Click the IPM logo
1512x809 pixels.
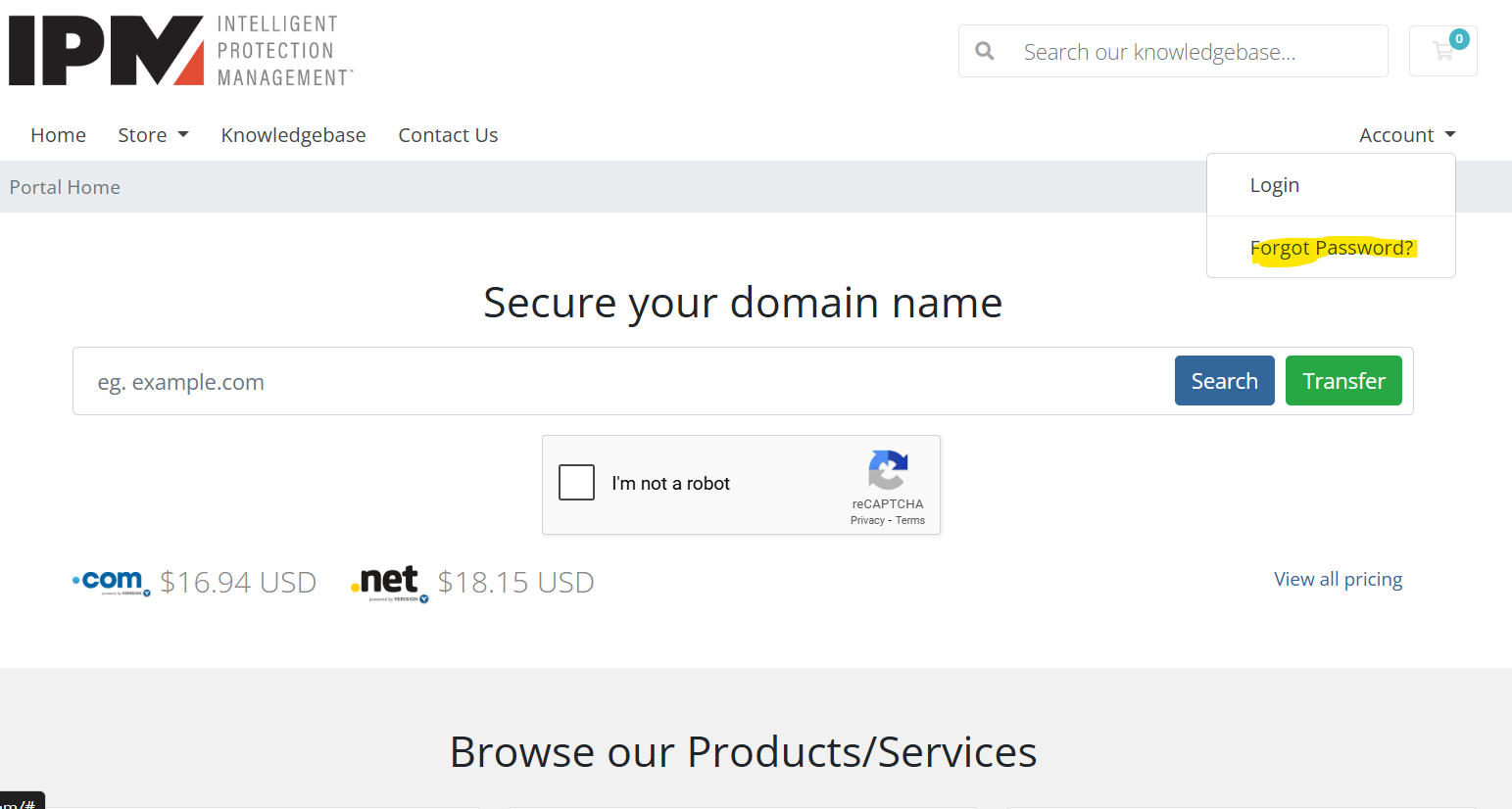(180, 51)
